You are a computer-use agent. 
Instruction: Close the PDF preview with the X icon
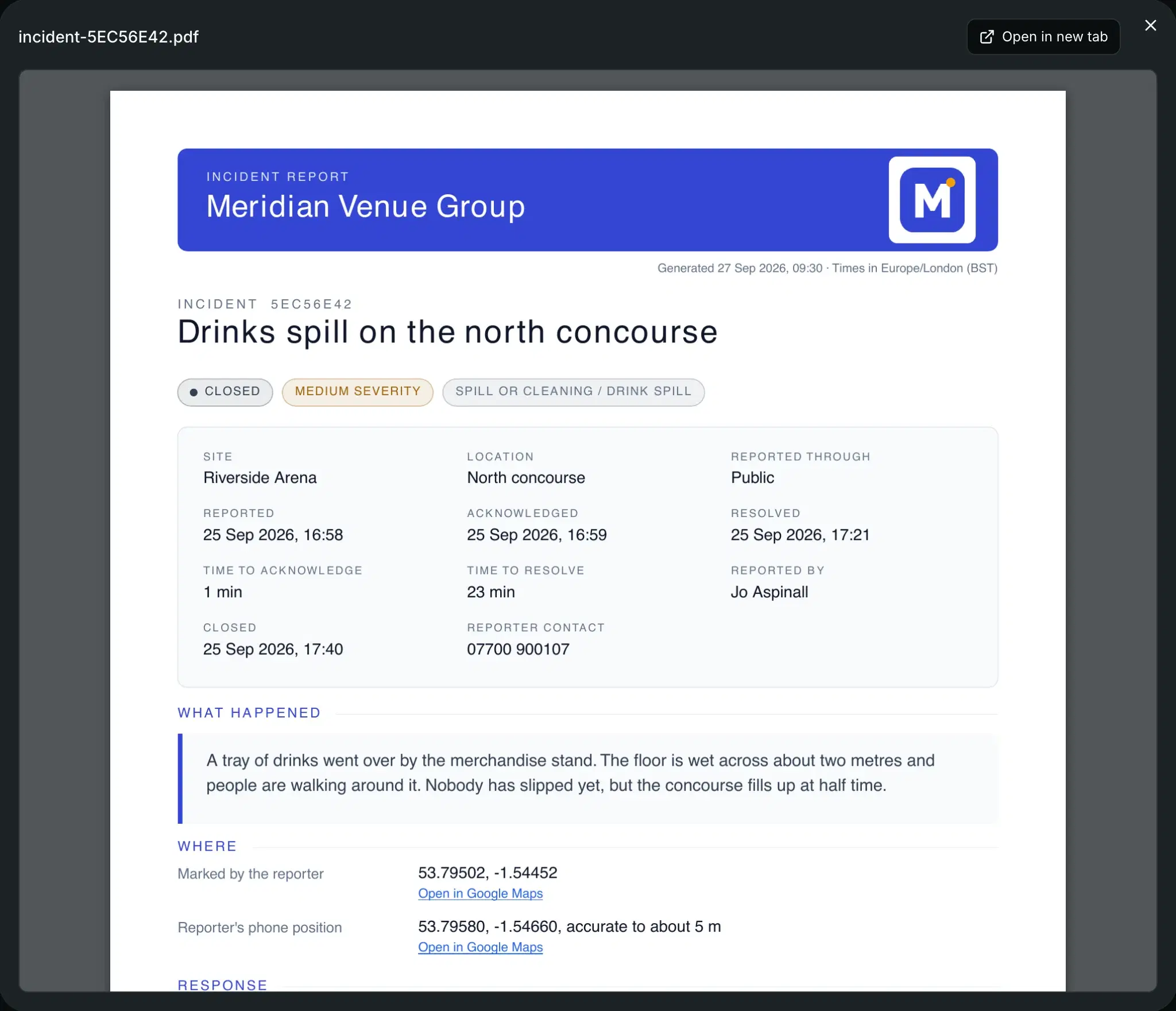point(1150,25)
